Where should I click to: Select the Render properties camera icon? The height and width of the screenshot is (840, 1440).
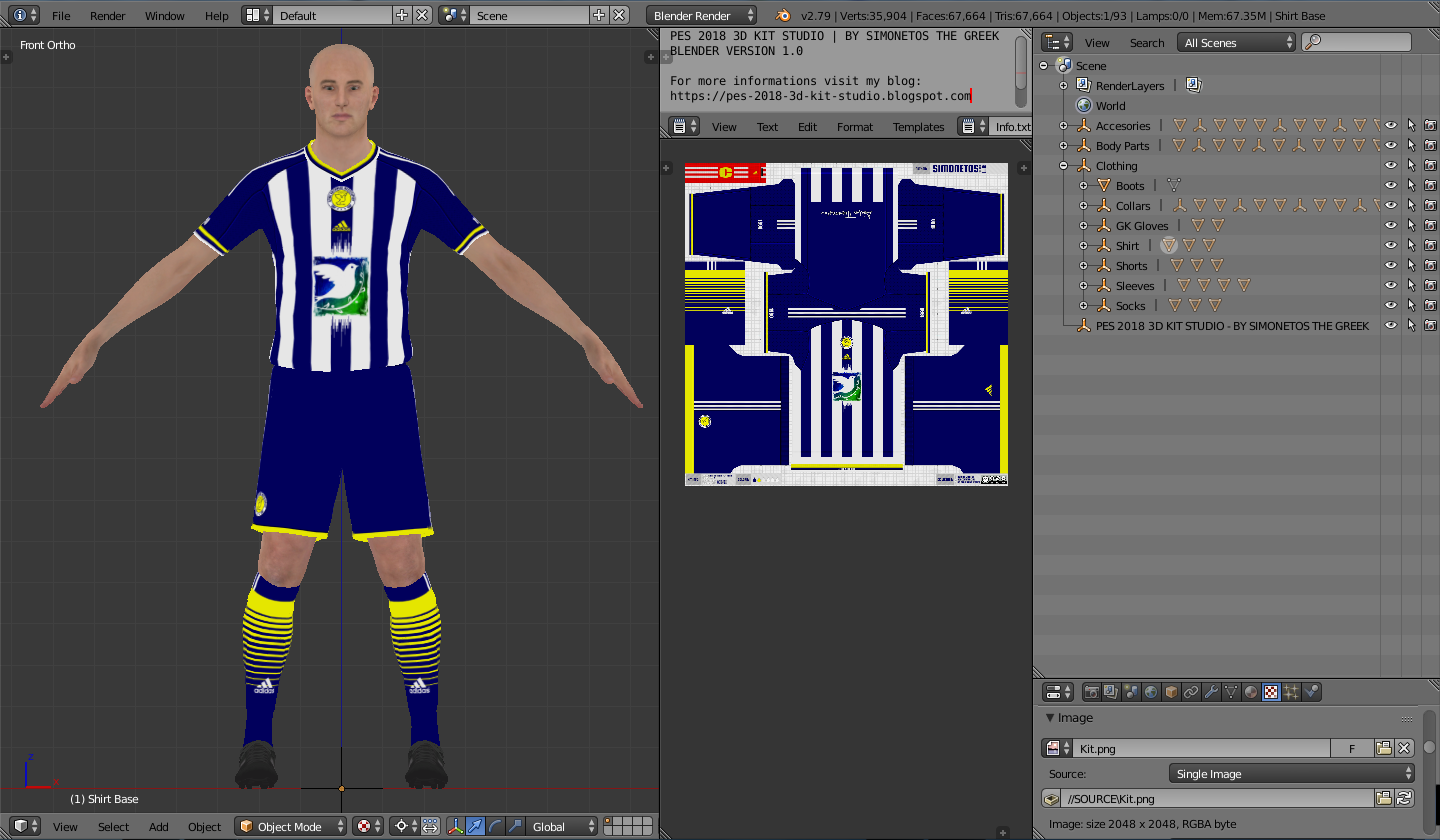click(x=1092, y=691)
